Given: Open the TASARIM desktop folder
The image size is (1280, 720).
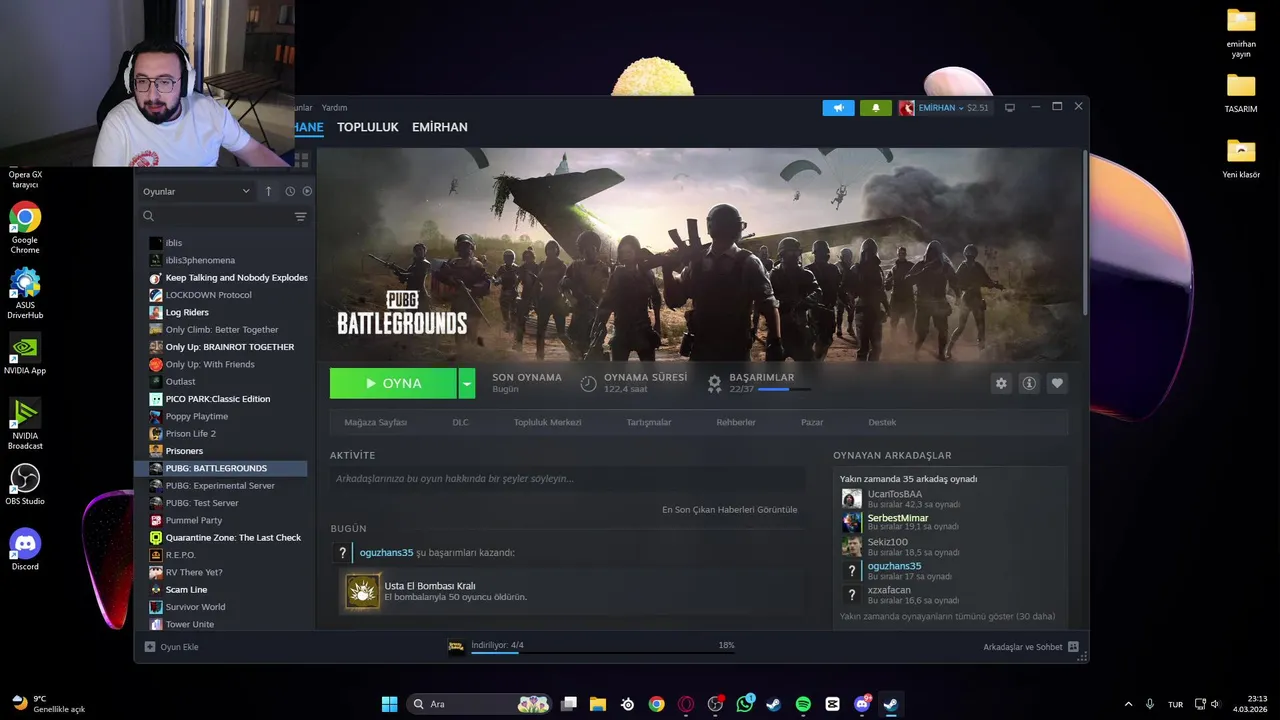Looking at the screenshot, I should tap(1241, 93).
